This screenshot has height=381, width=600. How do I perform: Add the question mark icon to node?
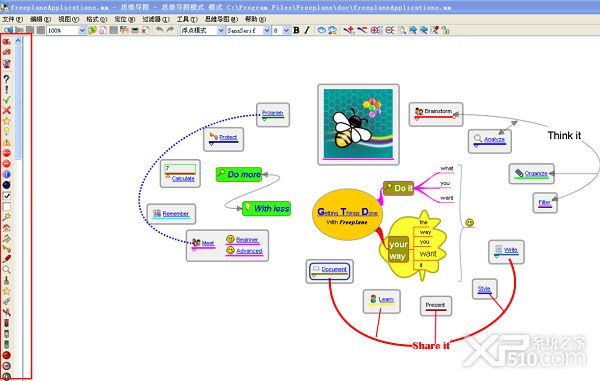point(7,79)
